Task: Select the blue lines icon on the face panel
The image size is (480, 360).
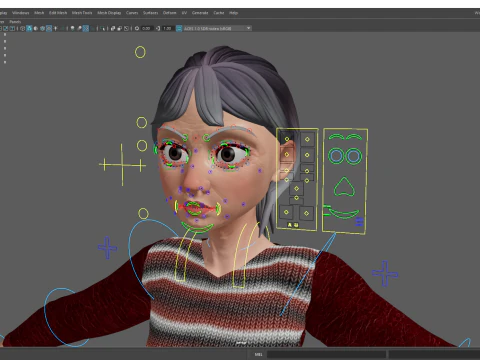Action: tap(359, 222)
